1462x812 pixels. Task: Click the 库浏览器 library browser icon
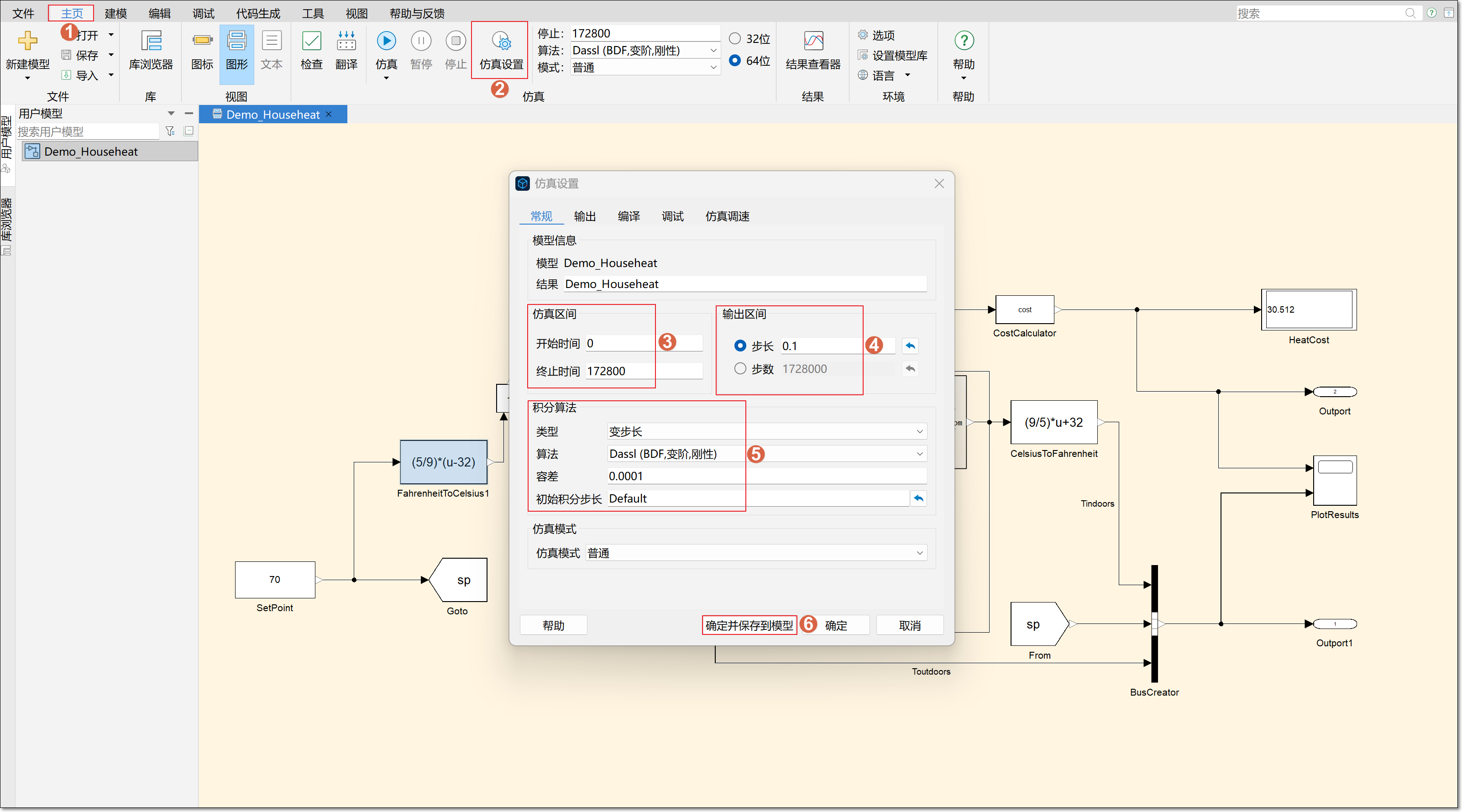tap(151, 42)
